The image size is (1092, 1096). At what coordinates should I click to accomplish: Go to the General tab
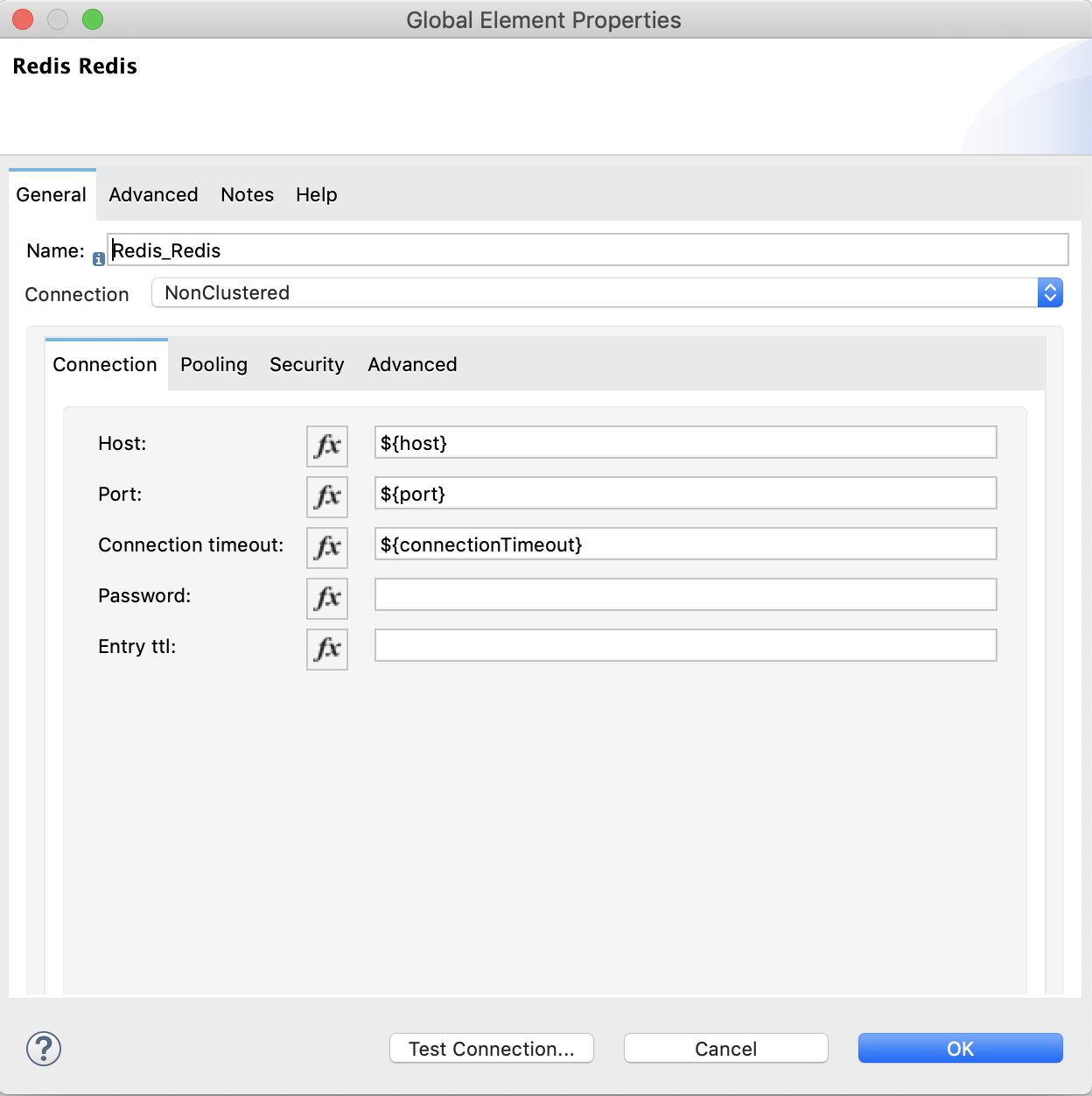click(x=52, y=194)
